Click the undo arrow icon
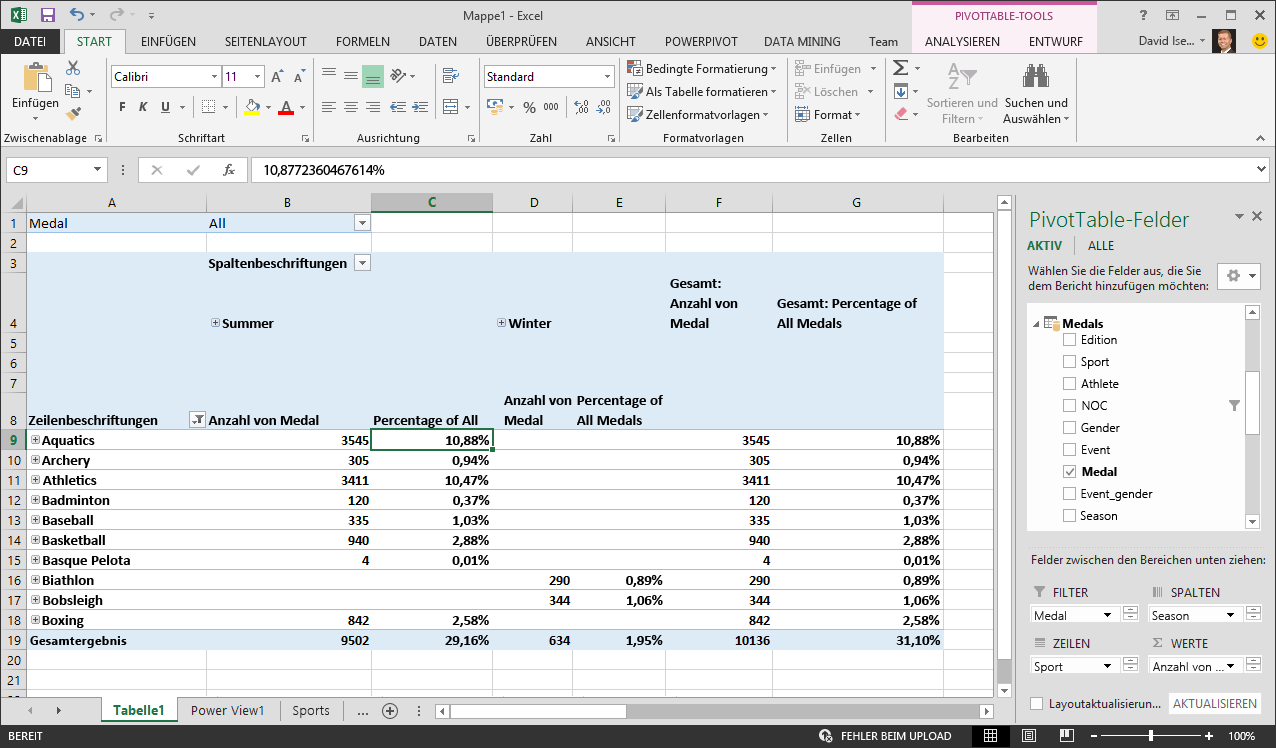 click(78, 15)
